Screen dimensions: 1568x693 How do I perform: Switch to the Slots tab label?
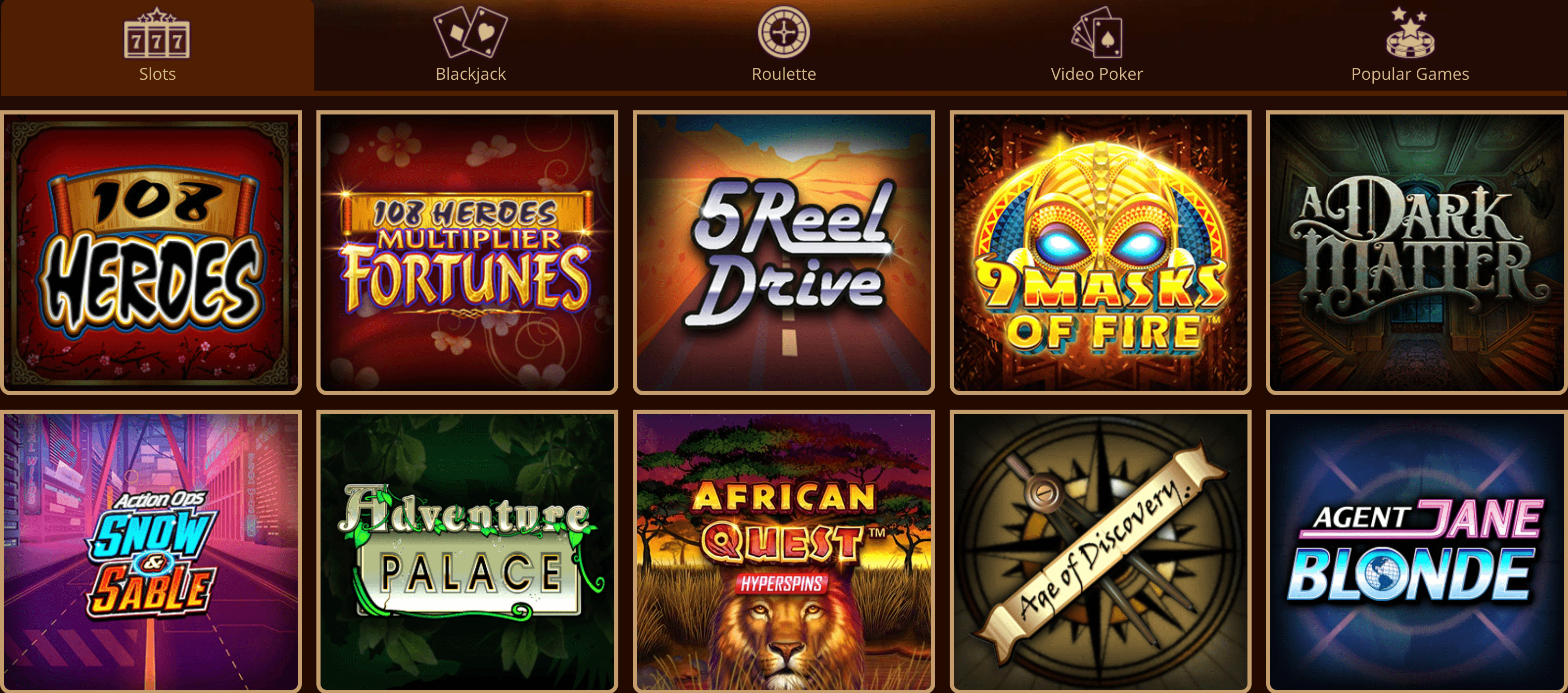pyautogui.click(x=157, y=74)
